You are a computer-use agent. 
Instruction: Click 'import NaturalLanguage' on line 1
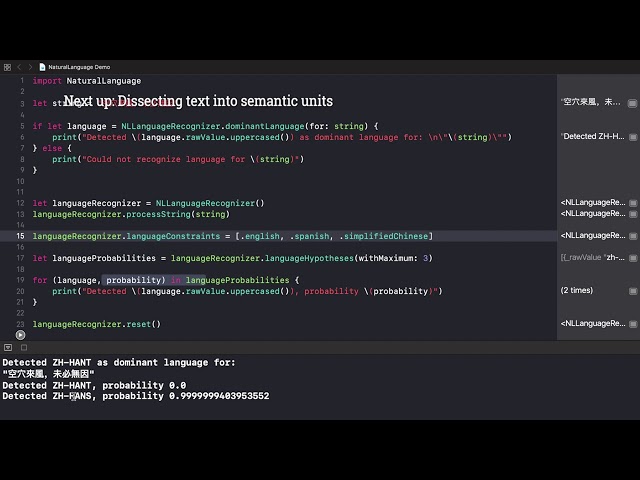pos(87,81)
